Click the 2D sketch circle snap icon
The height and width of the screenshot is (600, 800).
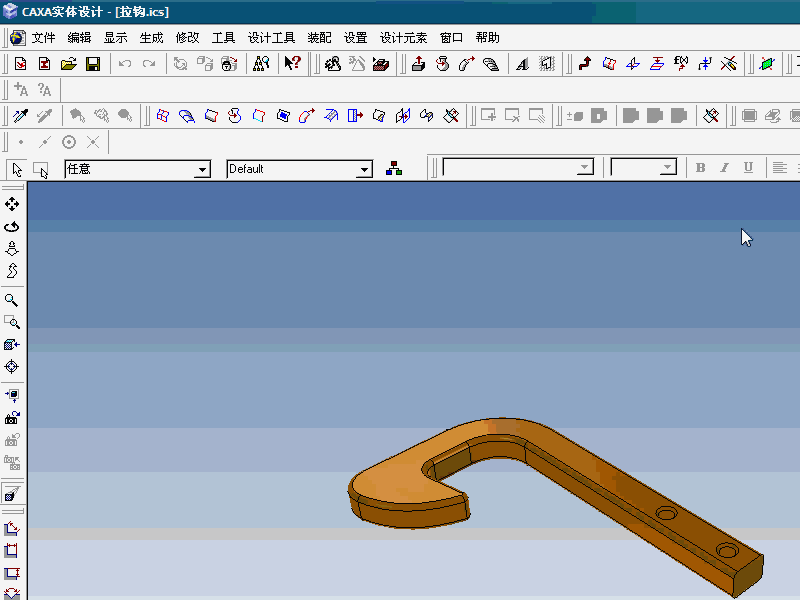coord(69,142)
